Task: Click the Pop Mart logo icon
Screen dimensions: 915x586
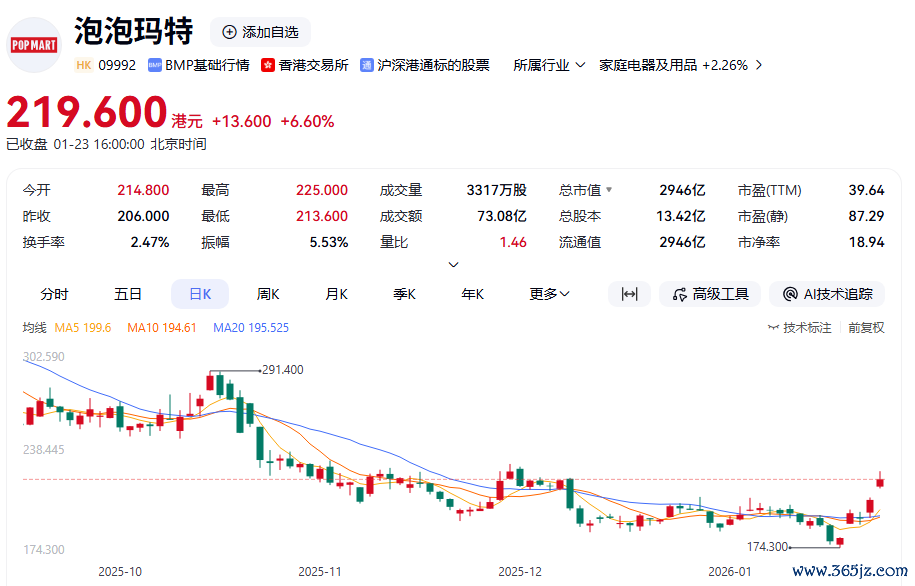Action: click(x=34, y=45)
